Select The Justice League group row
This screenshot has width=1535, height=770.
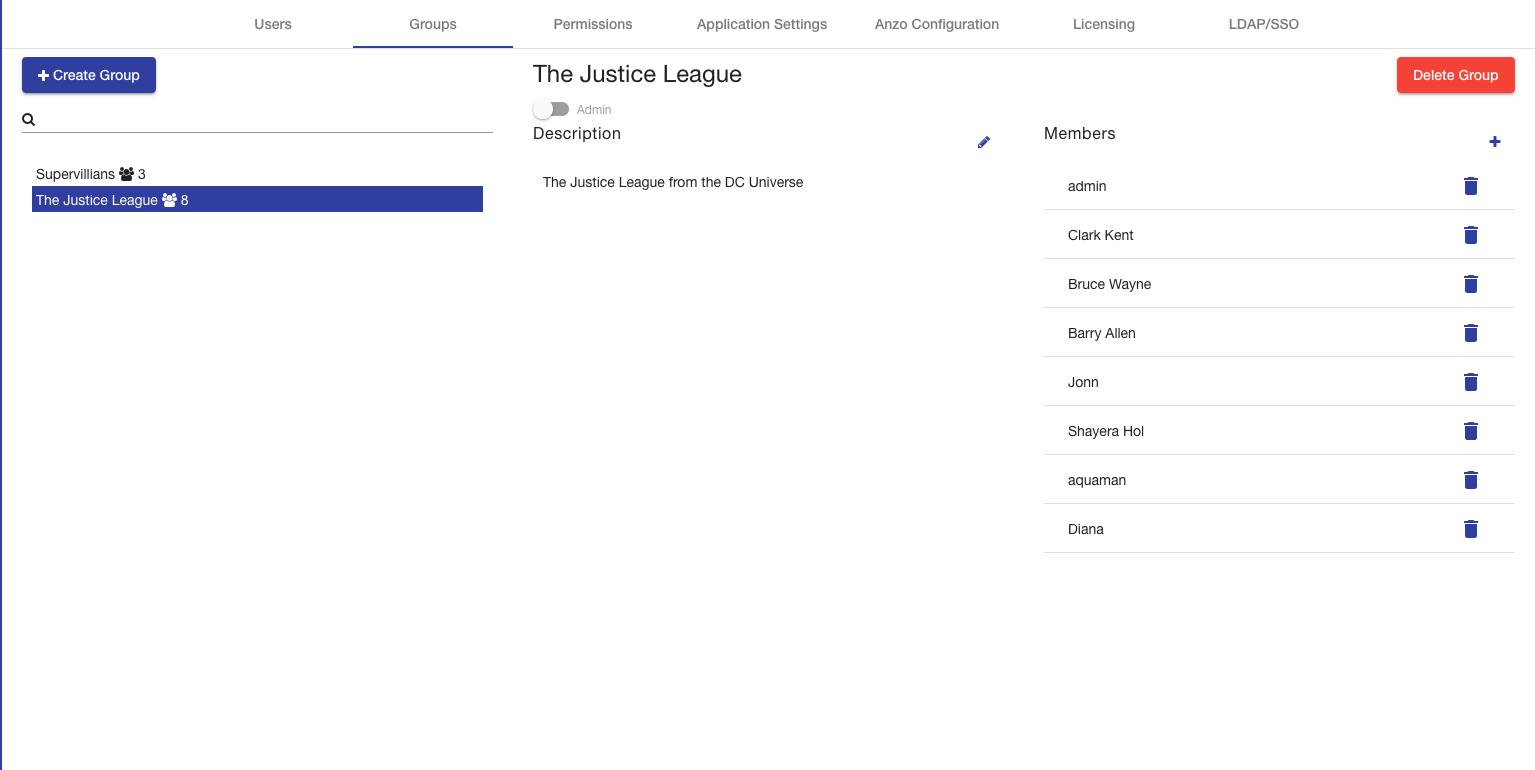click(x=257, y=200)
